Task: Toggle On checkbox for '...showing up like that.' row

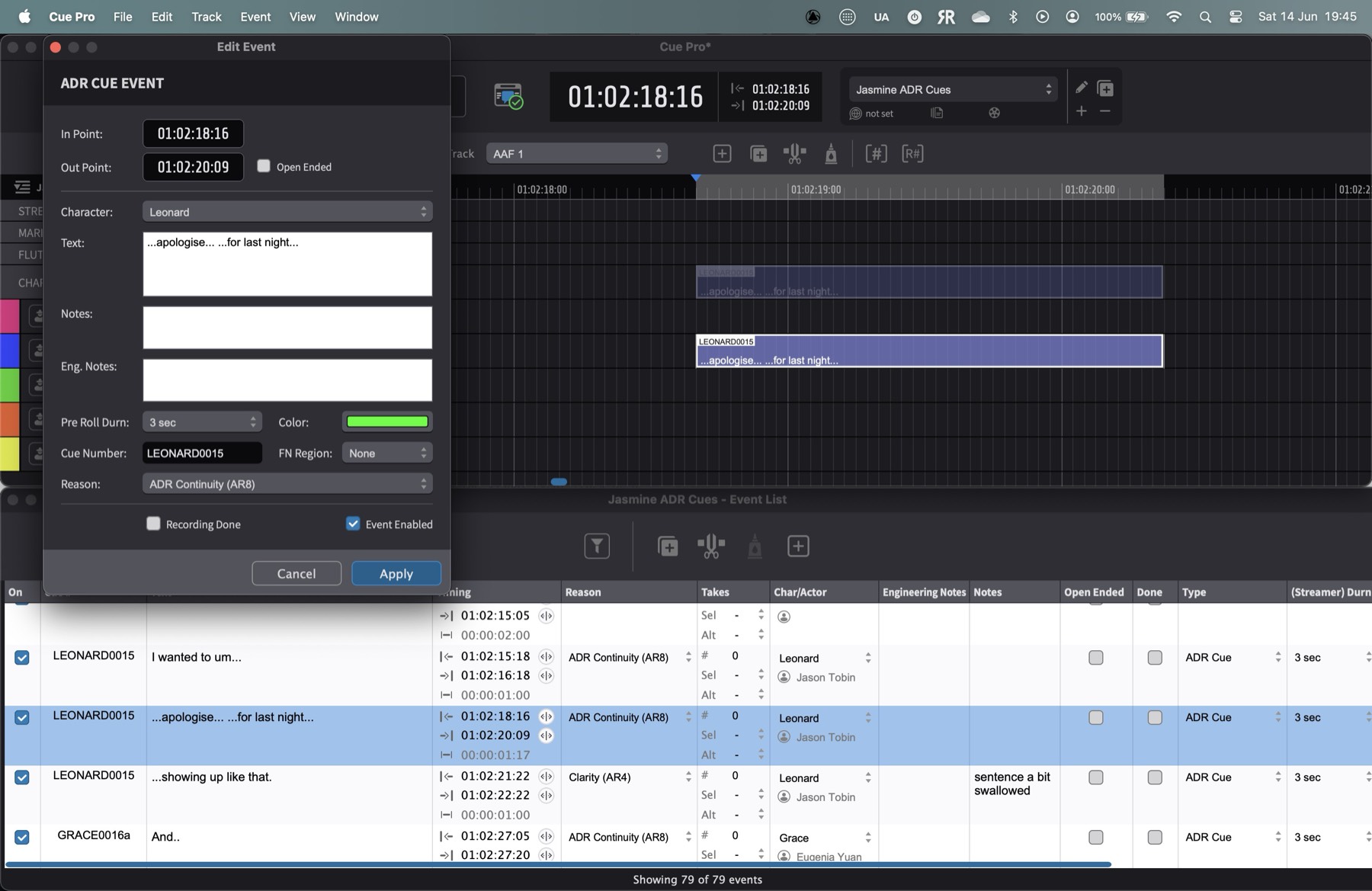Action: (x=22, y=777)
